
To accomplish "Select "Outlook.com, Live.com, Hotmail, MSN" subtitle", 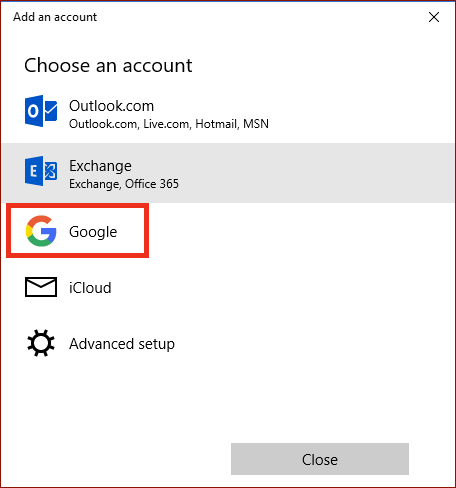I will 169,124.
